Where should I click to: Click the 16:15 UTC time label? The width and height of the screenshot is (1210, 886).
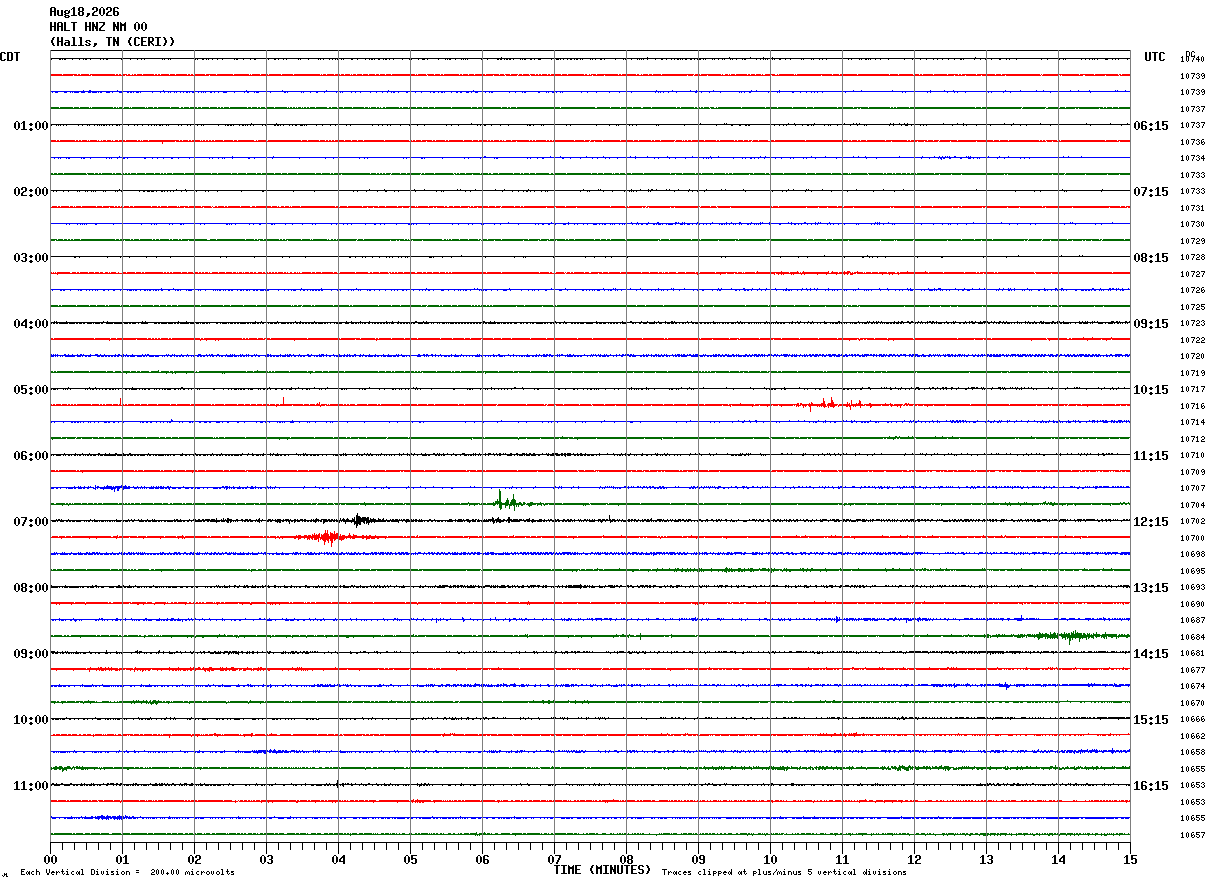coord(1150,786)
